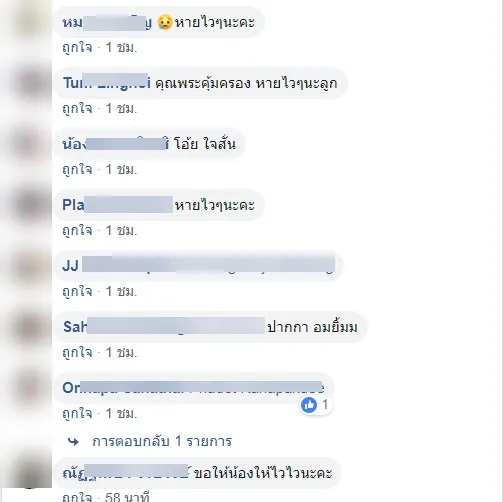Open profile of commenter starting with Tu
Image resolution: width=503 pixels, height=502 pixels.
[107, 83]
